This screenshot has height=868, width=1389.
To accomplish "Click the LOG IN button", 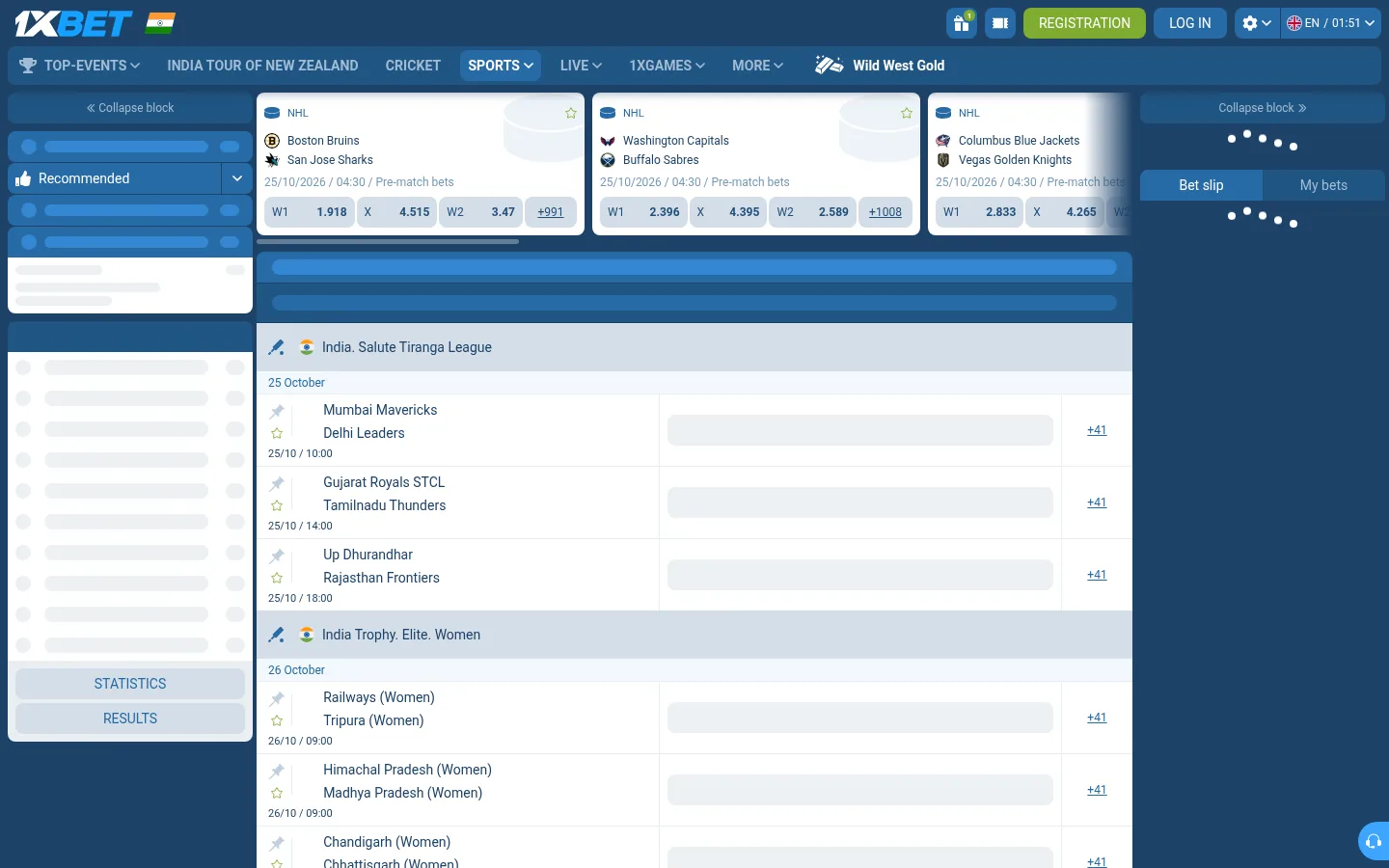I will point(1189,23).
